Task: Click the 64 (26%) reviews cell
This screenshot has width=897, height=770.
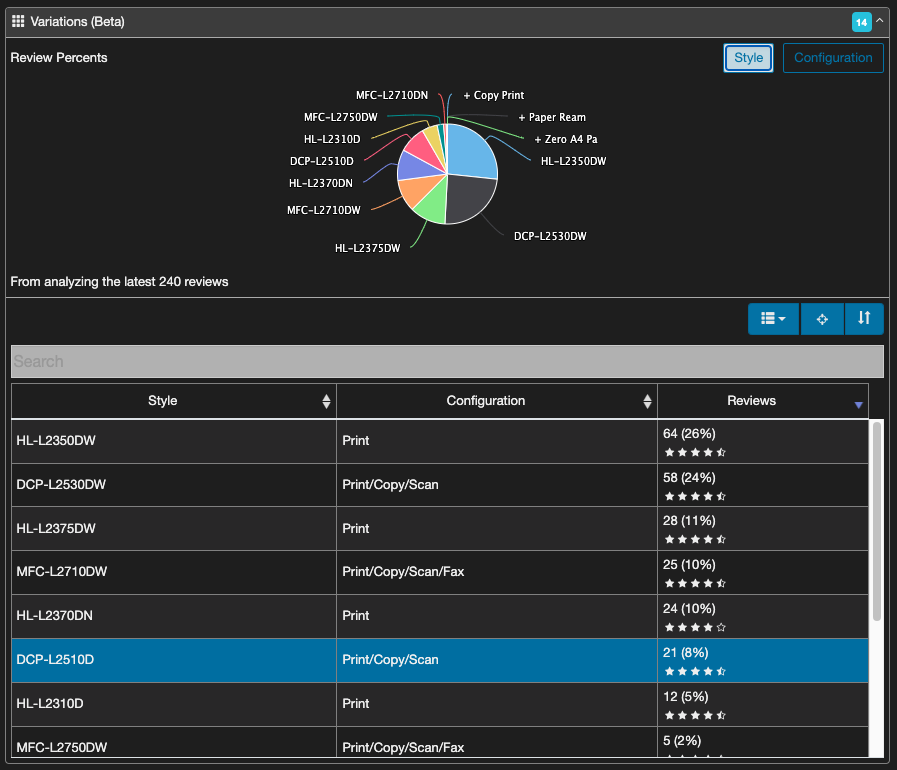Action: (x=763, y=442)
